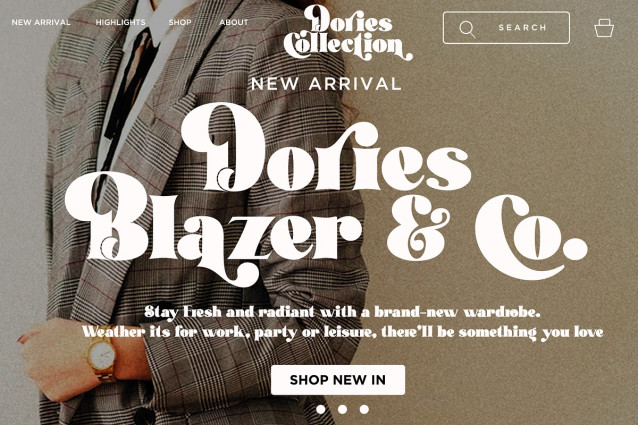
Task: Click the SHOP NEW IN button
Action: click(338, 380)
